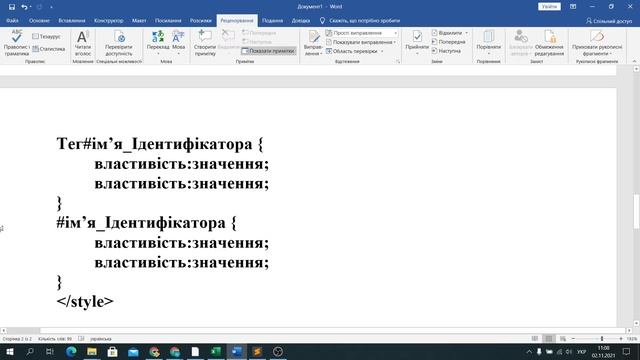
Task: Open the Тезаурус thesaurus
Action: coord(46,36)
